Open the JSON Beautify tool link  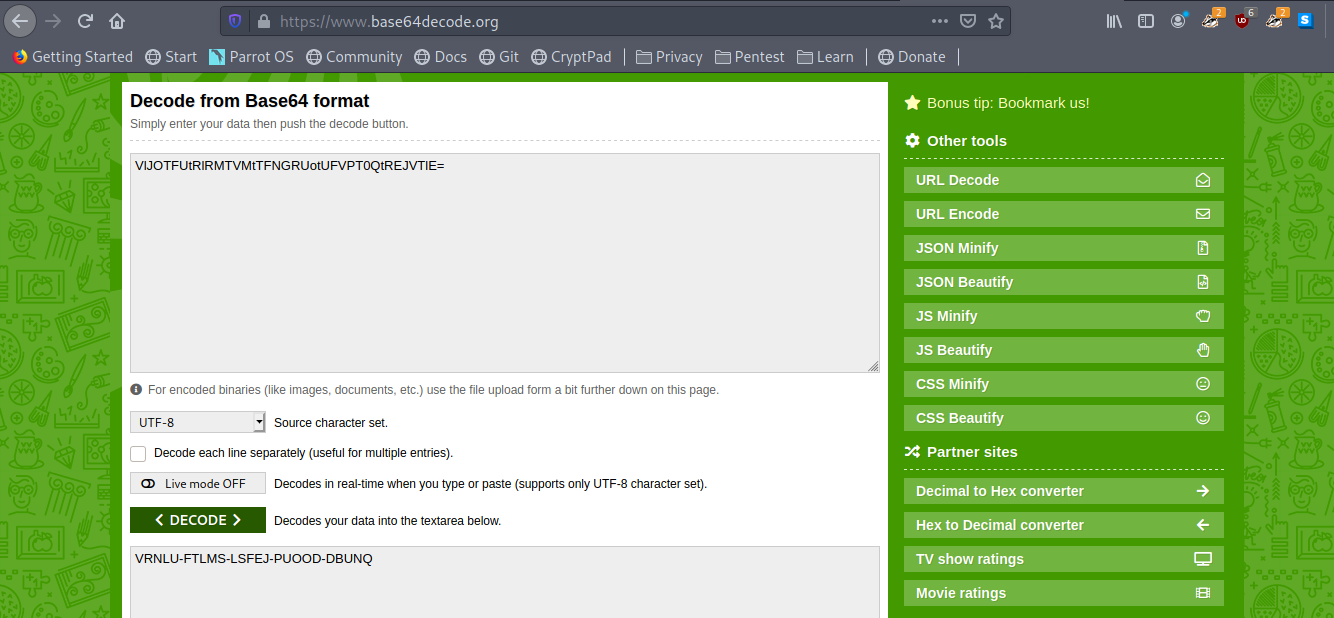(1063, 282)
